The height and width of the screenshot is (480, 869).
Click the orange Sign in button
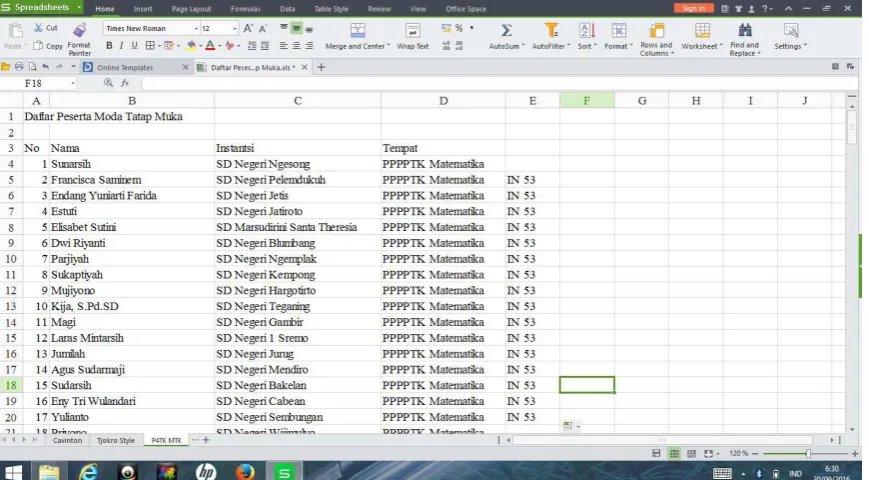point(693,8)
